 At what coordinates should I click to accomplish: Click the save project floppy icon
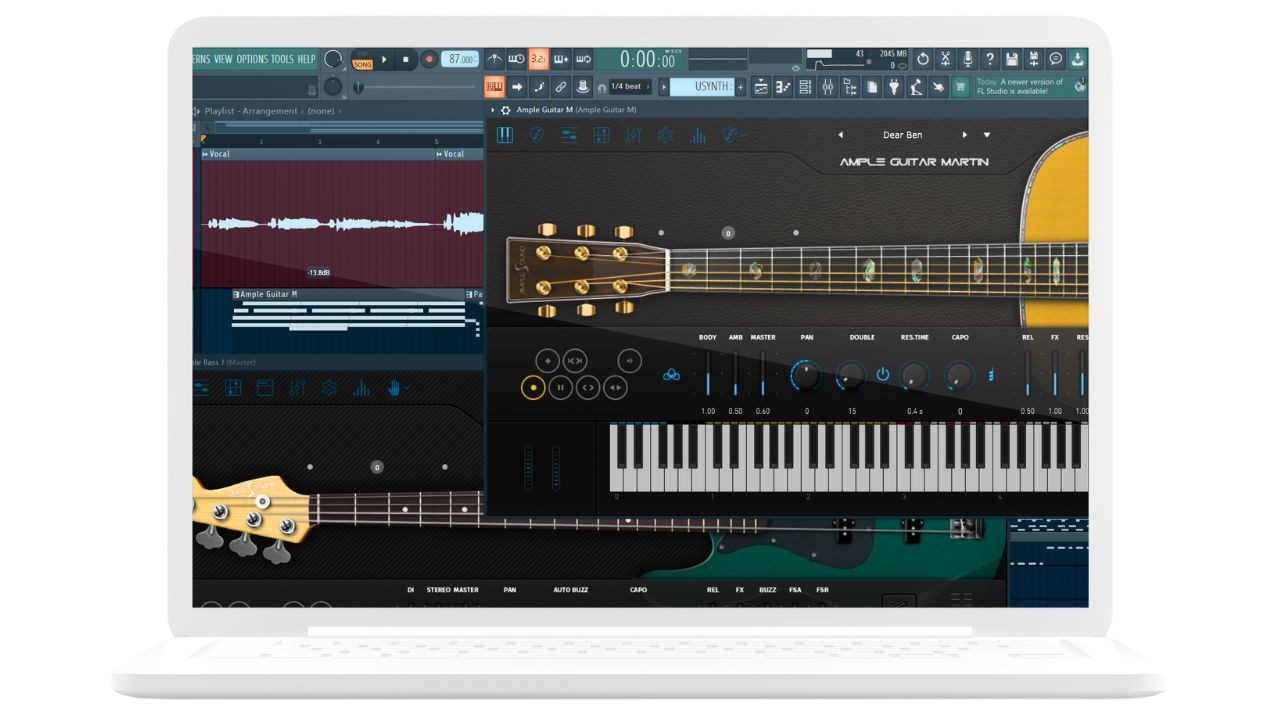1011,60
